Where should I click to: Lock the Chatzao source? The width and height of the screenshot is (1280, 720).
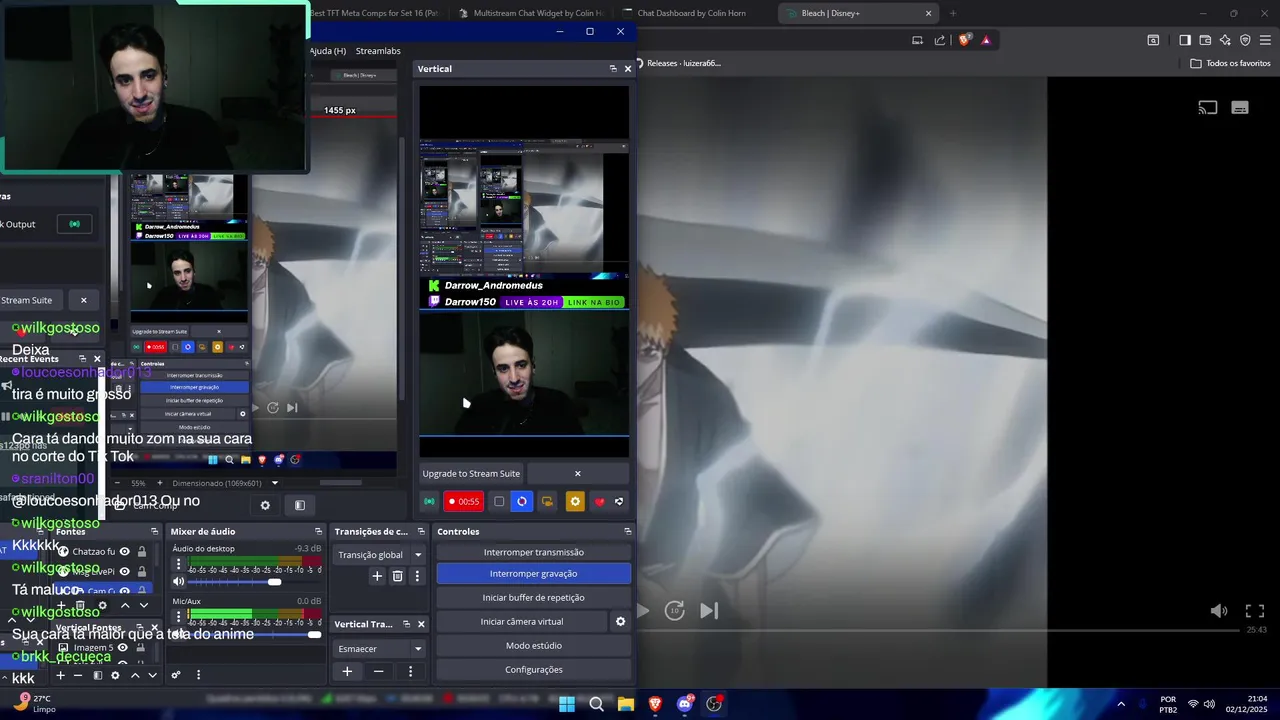[142, 552]
